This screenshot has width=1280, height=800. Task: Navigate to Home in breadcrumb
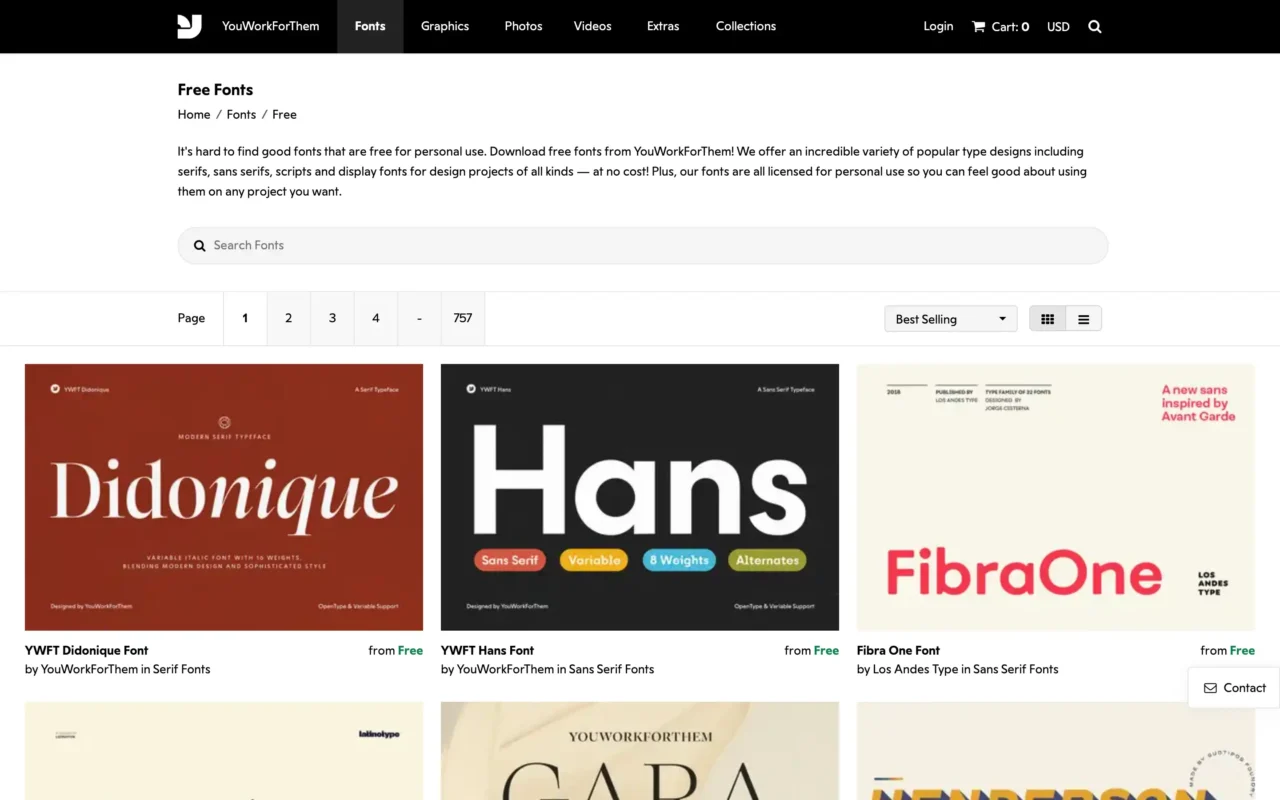tap(194, 115)
